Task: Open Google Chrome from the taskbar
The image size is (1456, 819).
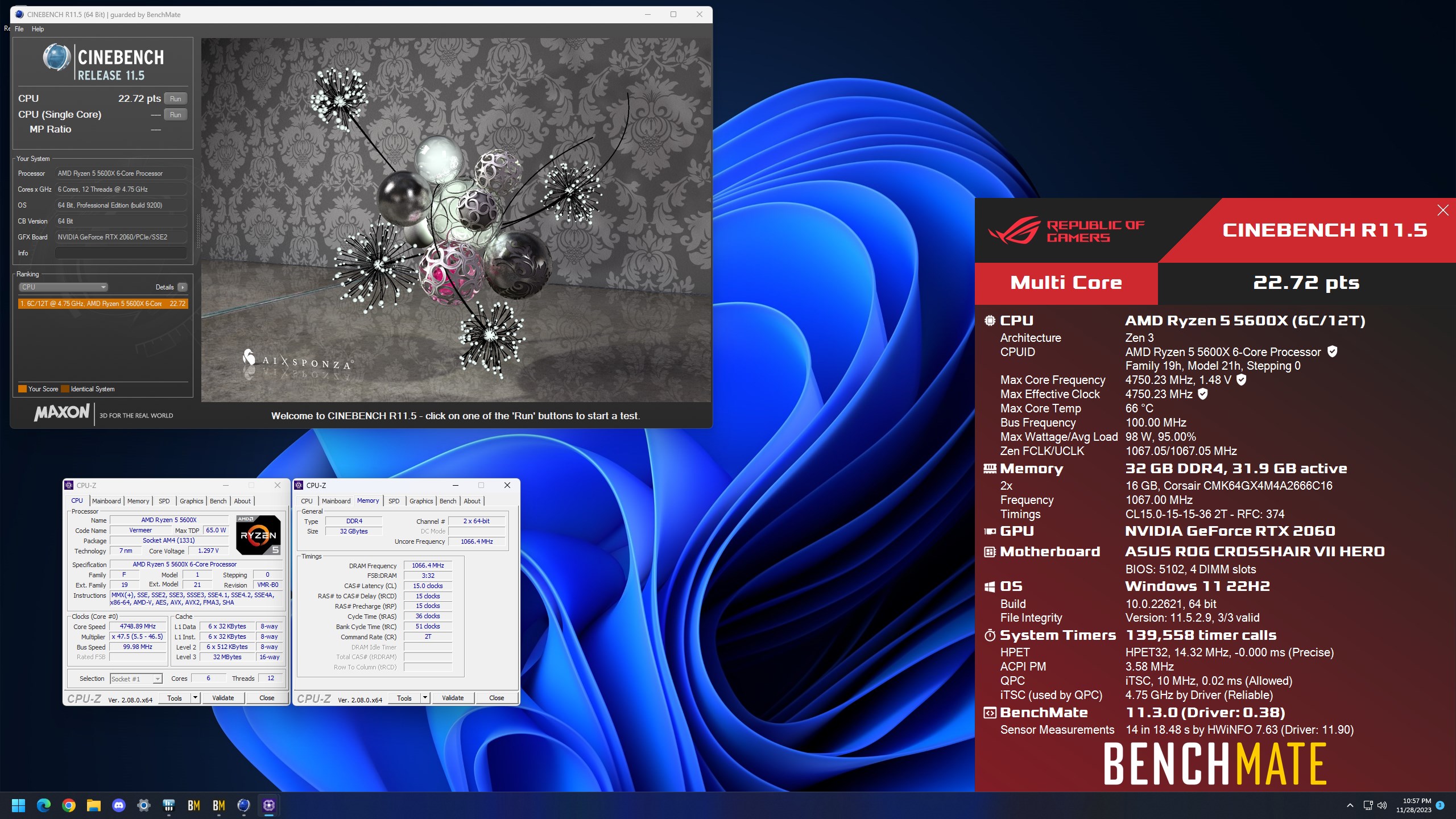Action: 68,805
